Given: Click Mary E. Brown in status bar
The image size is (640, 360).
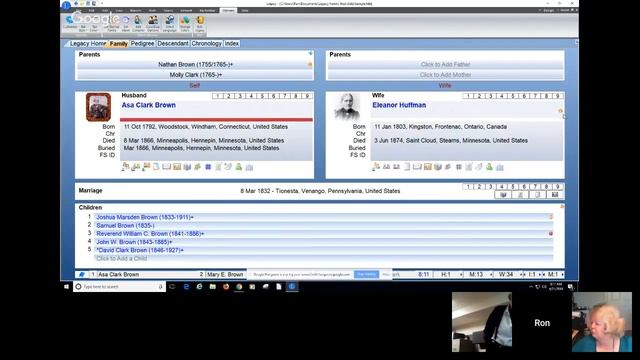Looking at the screenshot, I should [225, 274].
